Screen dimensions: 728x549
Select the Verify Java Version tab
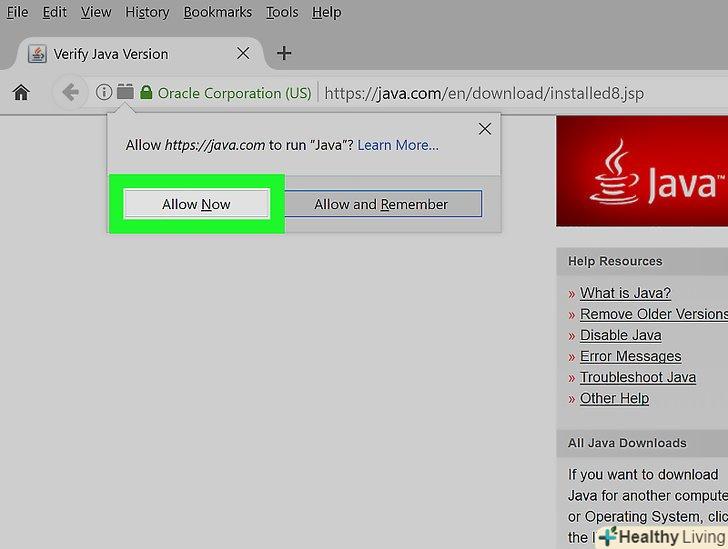139,54
